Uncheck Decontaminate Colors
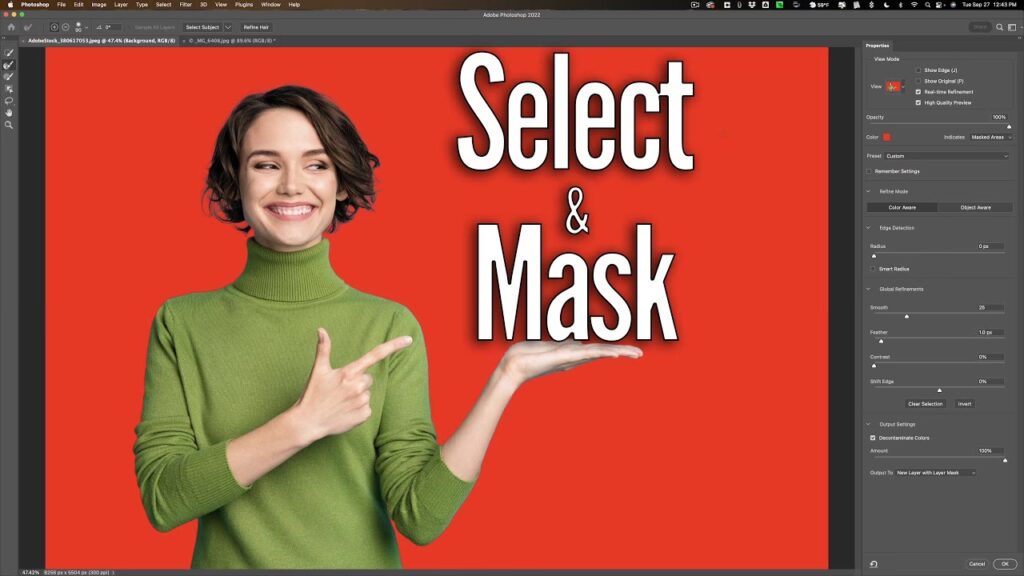Viewport: 1024px width, 576px height. 872,438
